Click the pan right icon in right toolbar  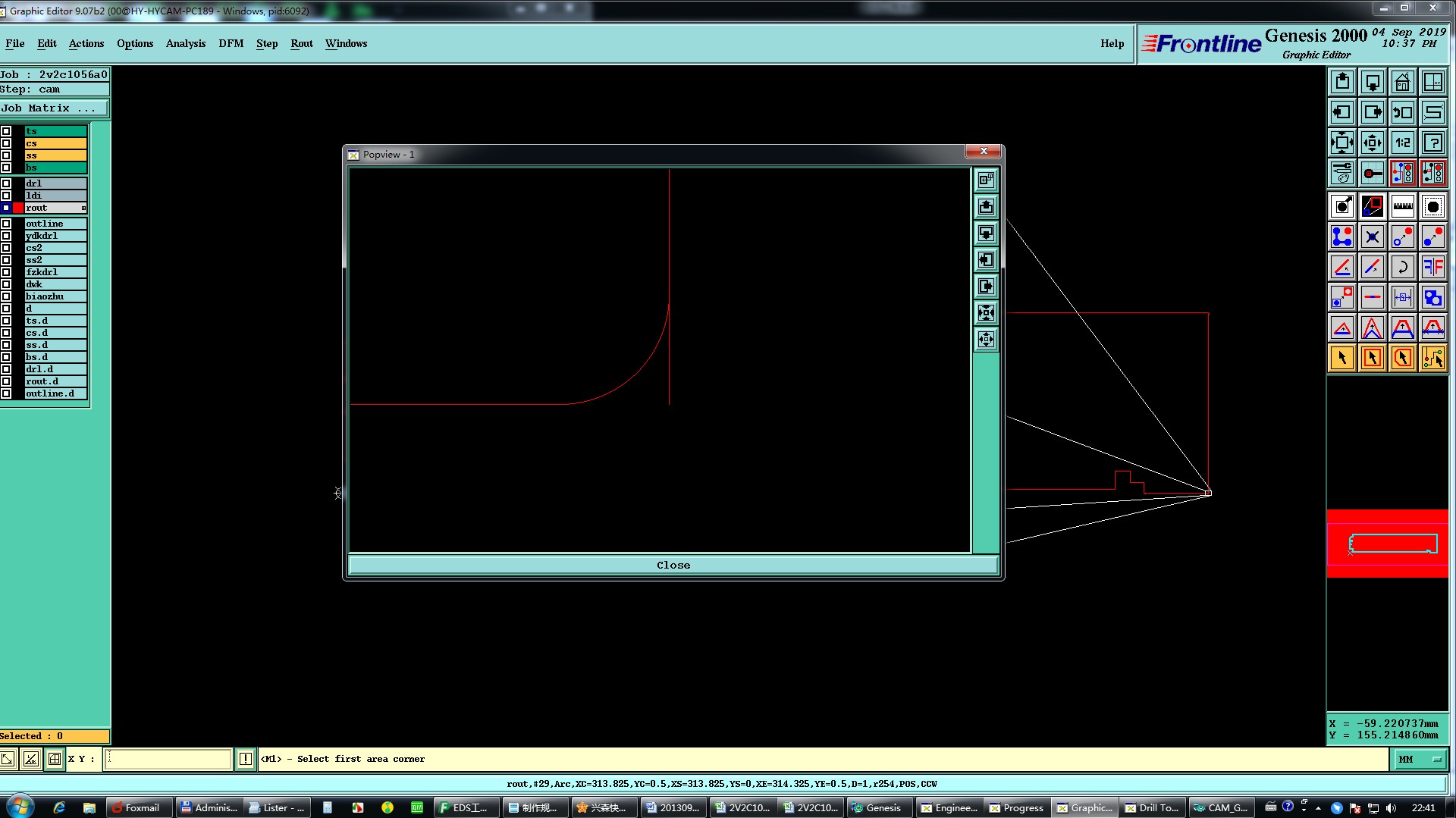pos(1373,112)
